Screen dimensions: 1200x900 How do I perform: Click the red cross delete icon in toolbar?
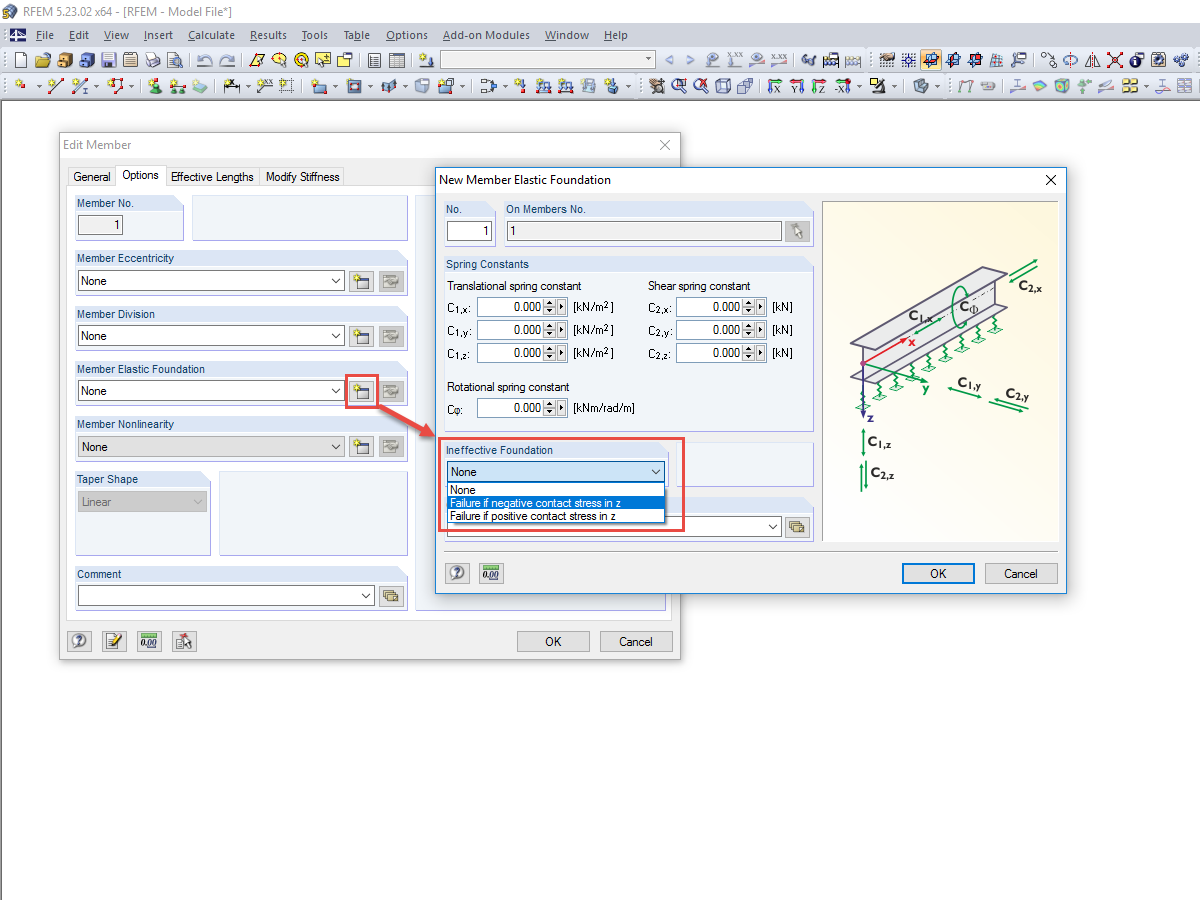(x=1114, y=60)
